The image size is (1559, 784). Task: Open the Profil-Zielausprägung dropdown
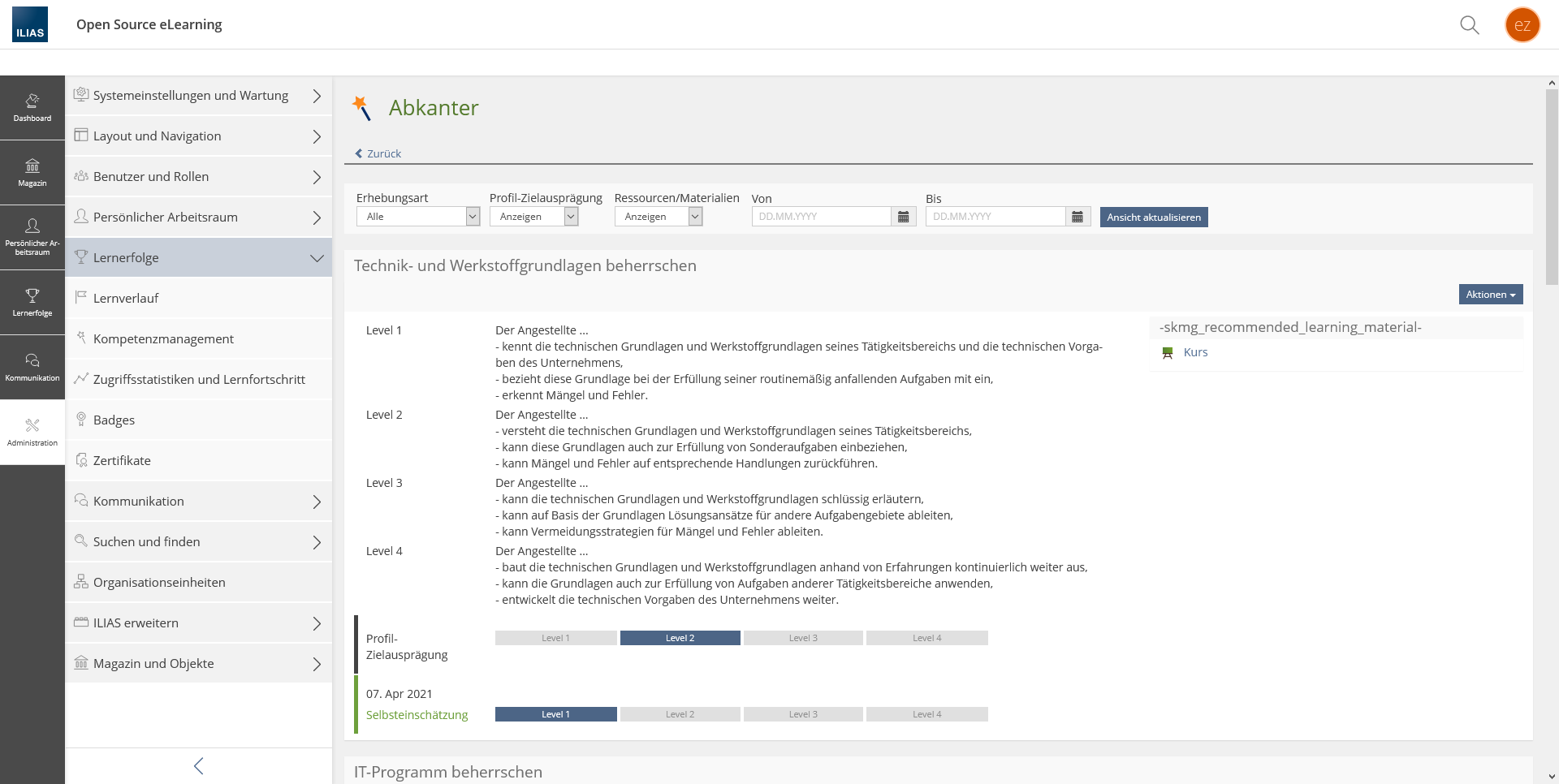(533, 217)
